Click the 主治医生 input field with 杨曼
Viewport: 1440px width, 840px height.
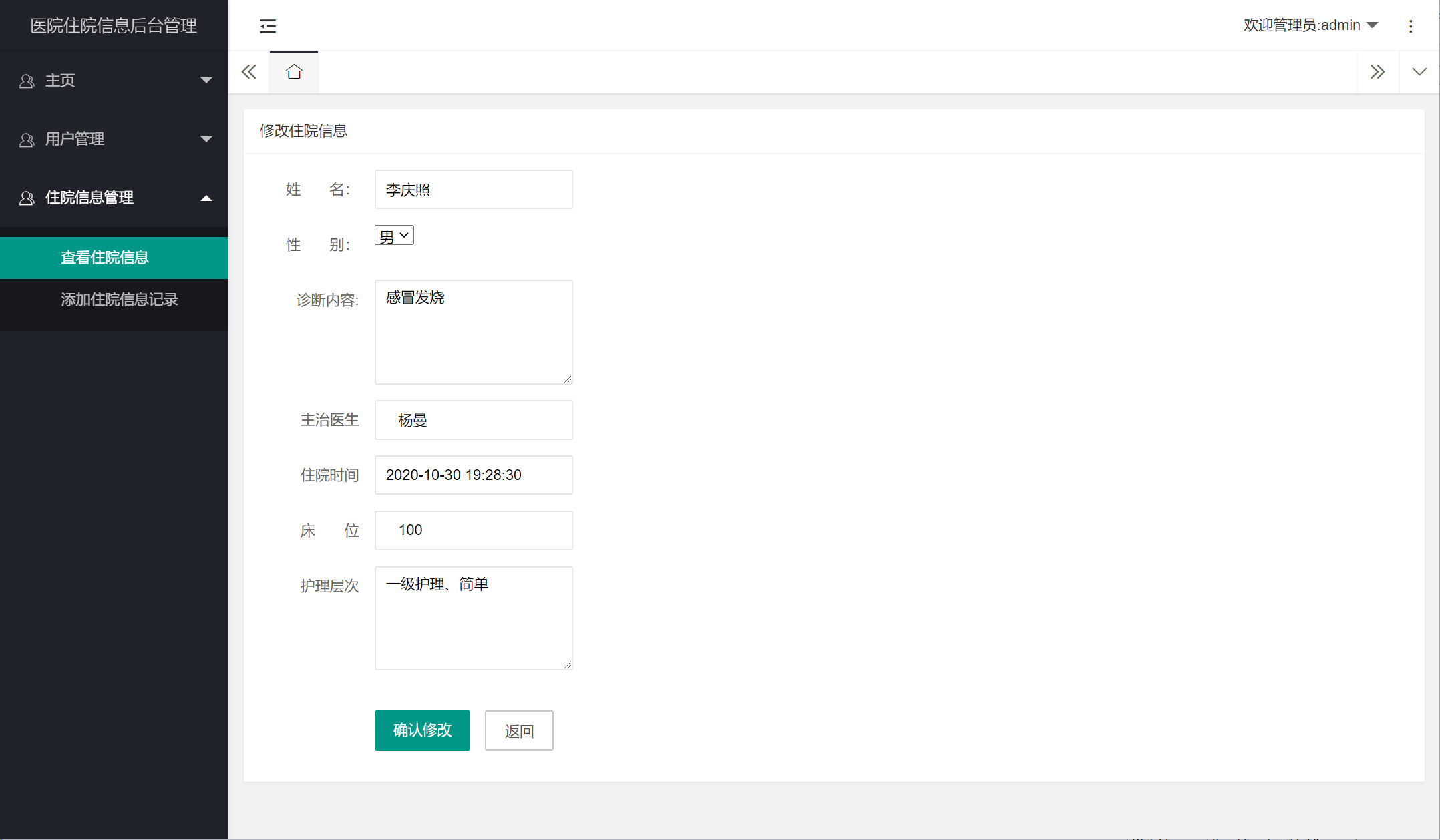[x=474, y=420]
